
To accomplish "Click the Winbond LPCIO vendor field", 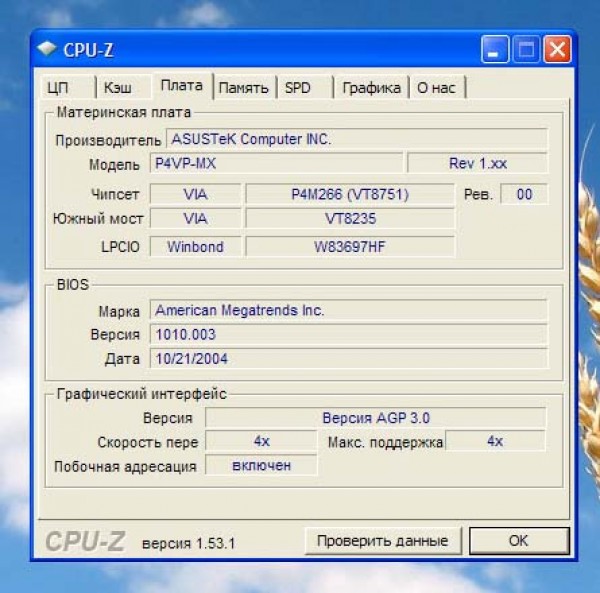I will pyautogui.click(x=196, y=247).
